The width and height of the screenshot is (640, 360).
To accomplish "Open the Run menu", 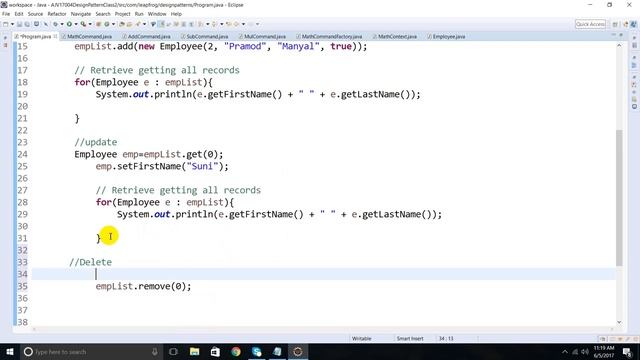I will click(139, 14).
